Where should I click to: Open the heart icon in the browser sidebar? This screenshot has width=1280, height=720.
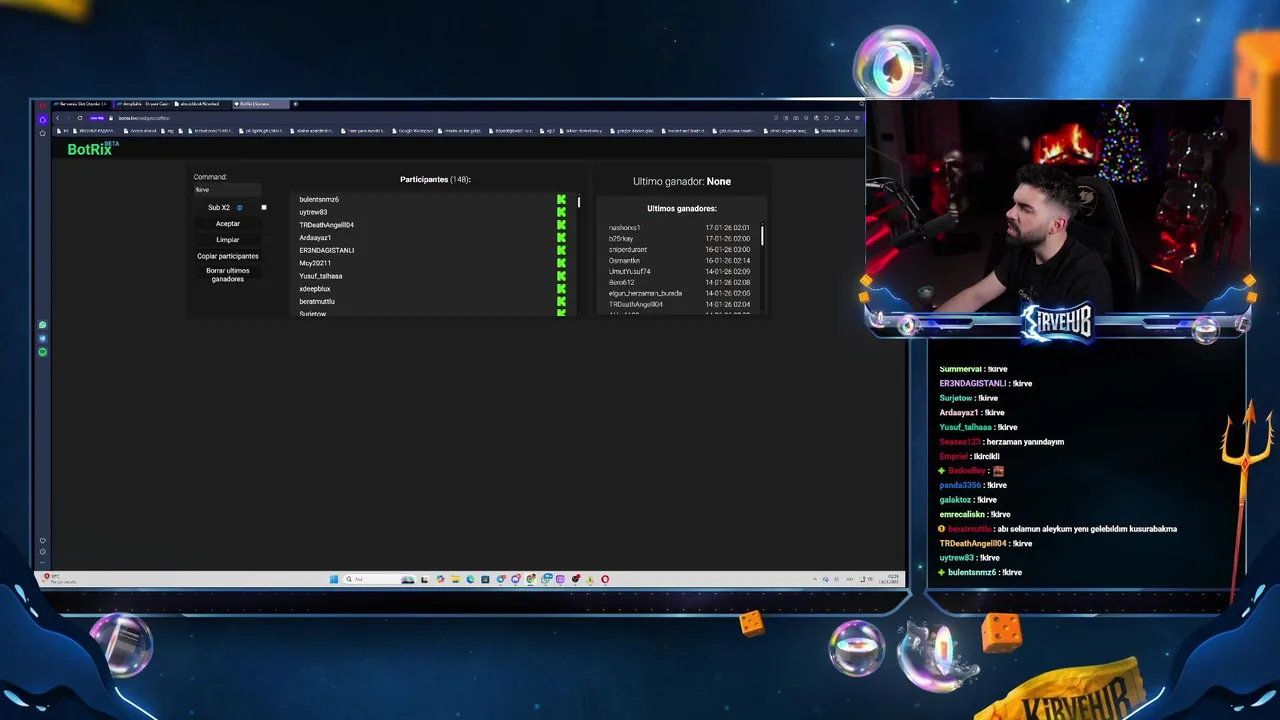point(42,541)
